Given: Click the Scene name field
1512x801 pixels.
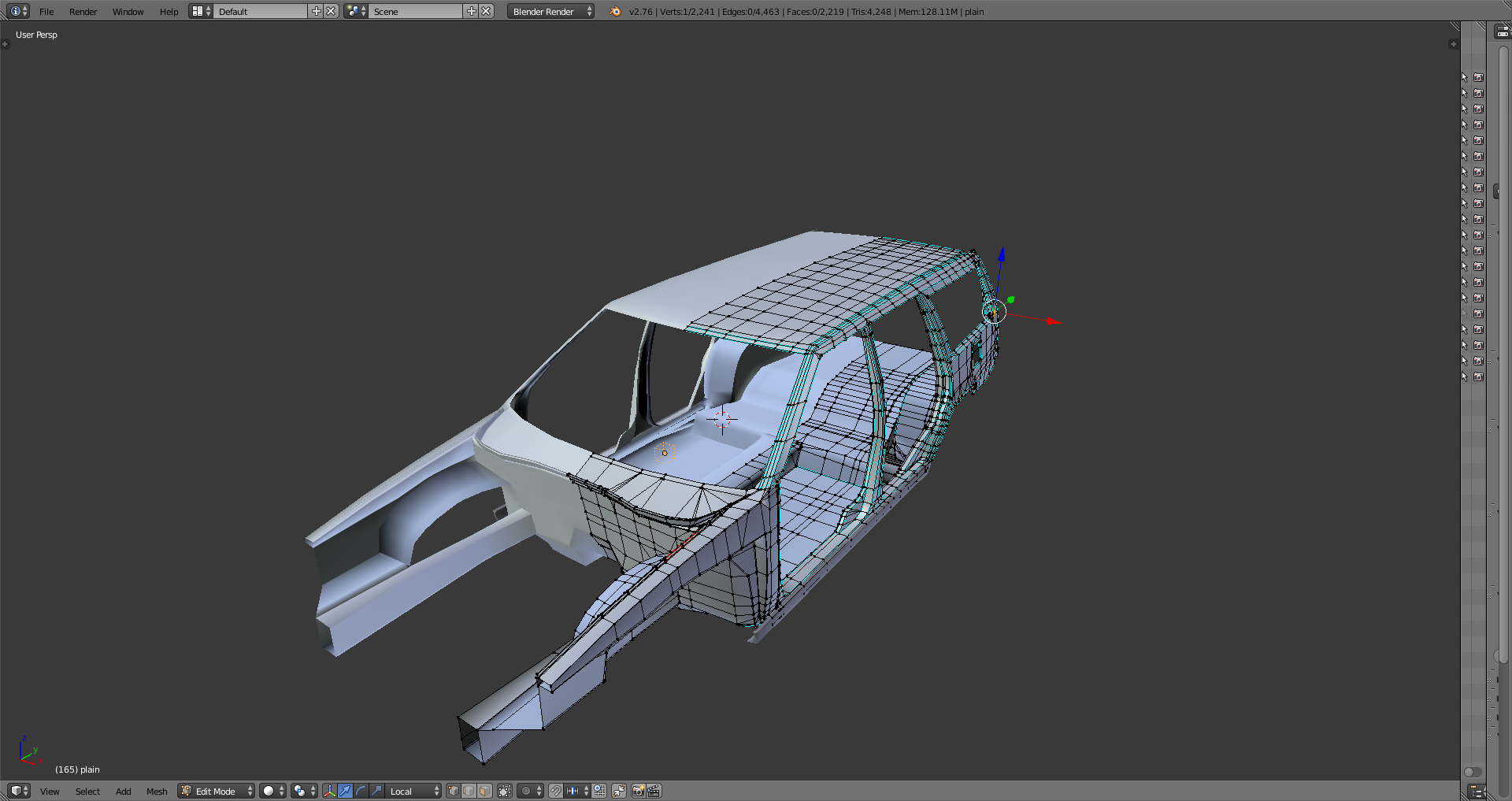Looking at the screenshot, I should 416,11.
